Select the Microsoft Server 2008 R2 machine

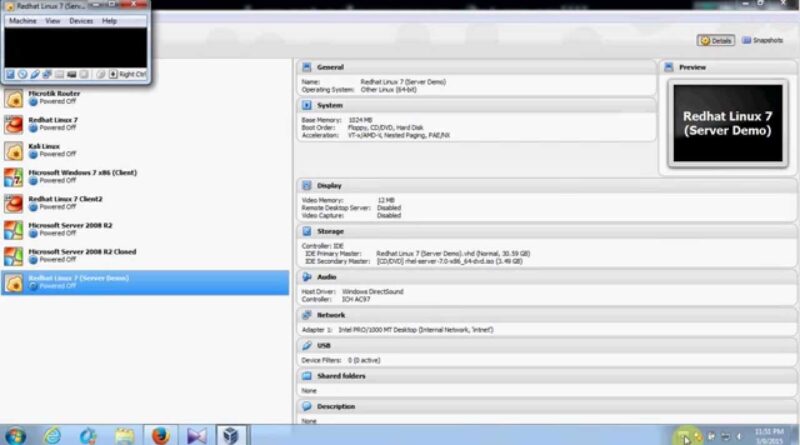pyautogui.click(x=145, y=230)
